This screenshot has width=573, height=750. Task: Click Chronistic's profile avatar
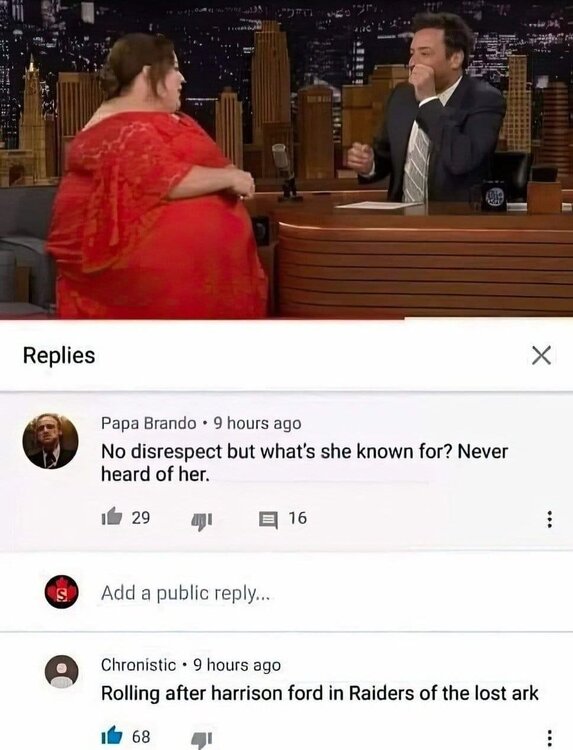pyautogui.click(x=61, y=672)
